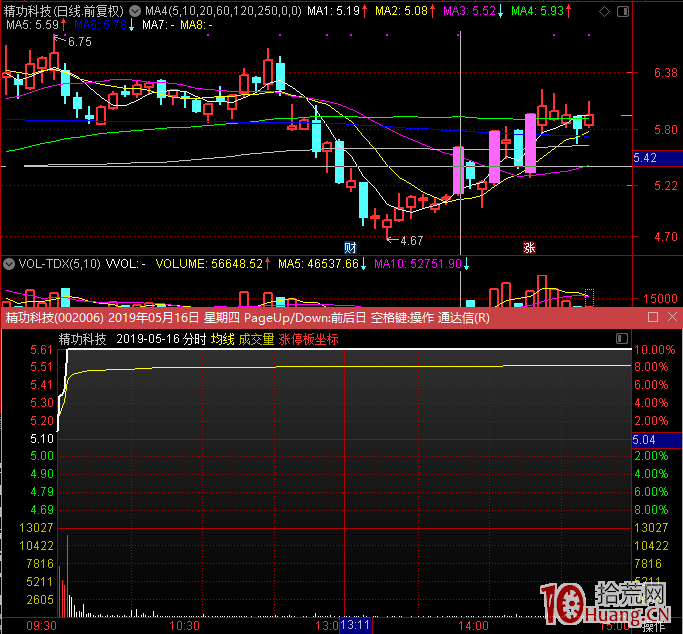
Task: Click the MA4: 5.93 indicator value
Action: 541,11
